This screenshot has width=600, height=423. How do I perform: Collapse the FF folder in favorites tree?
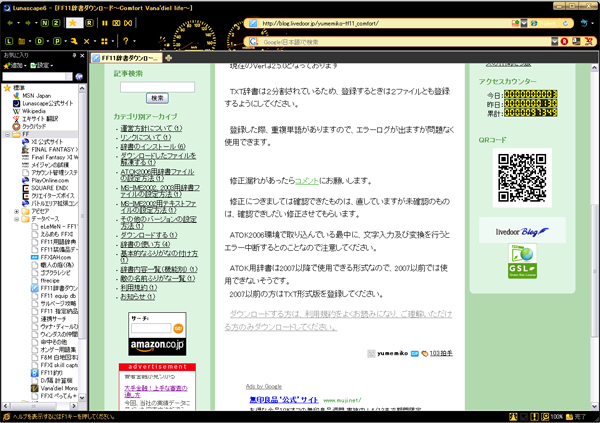click(7, 134)
